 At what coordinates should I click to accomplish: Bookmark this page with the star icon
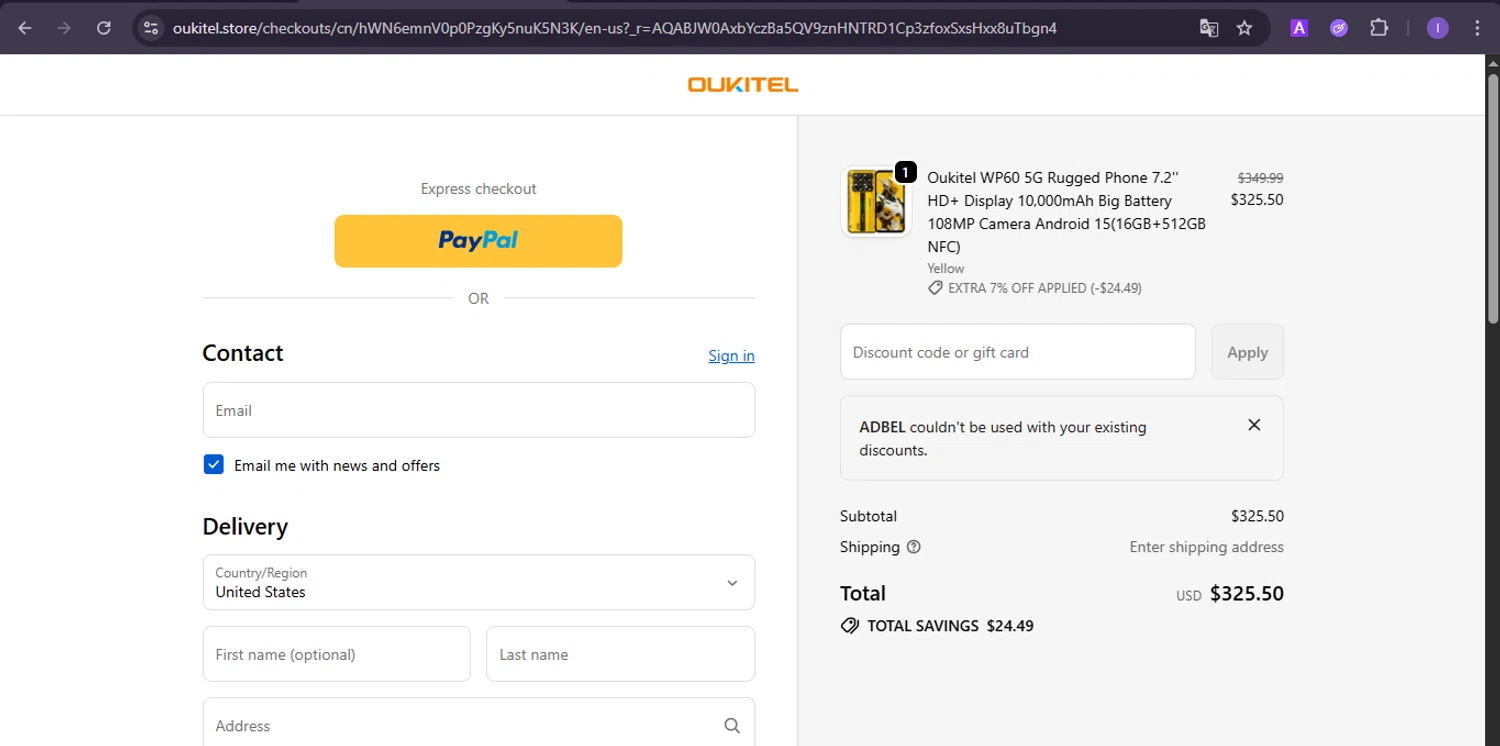(x=1245, y=28)
